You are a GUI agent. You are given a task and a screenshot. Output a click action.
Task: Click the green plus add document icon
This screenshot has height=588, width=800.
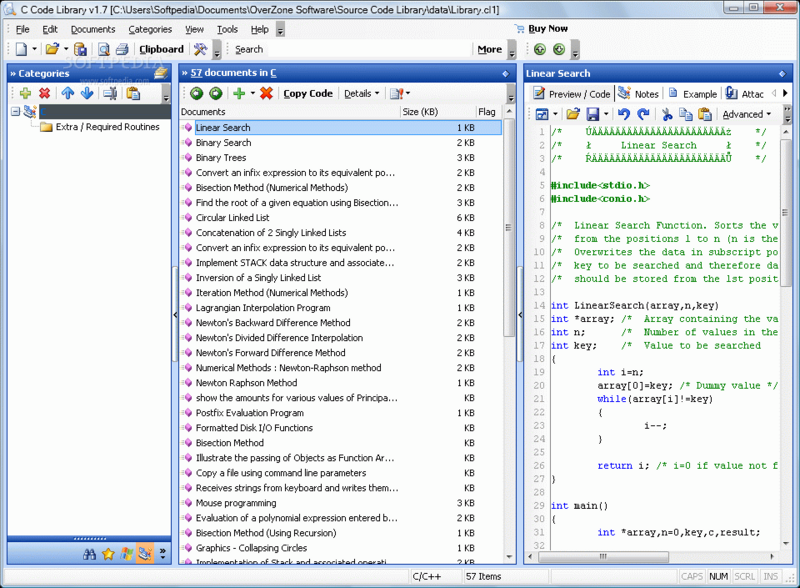pos(239,93)
